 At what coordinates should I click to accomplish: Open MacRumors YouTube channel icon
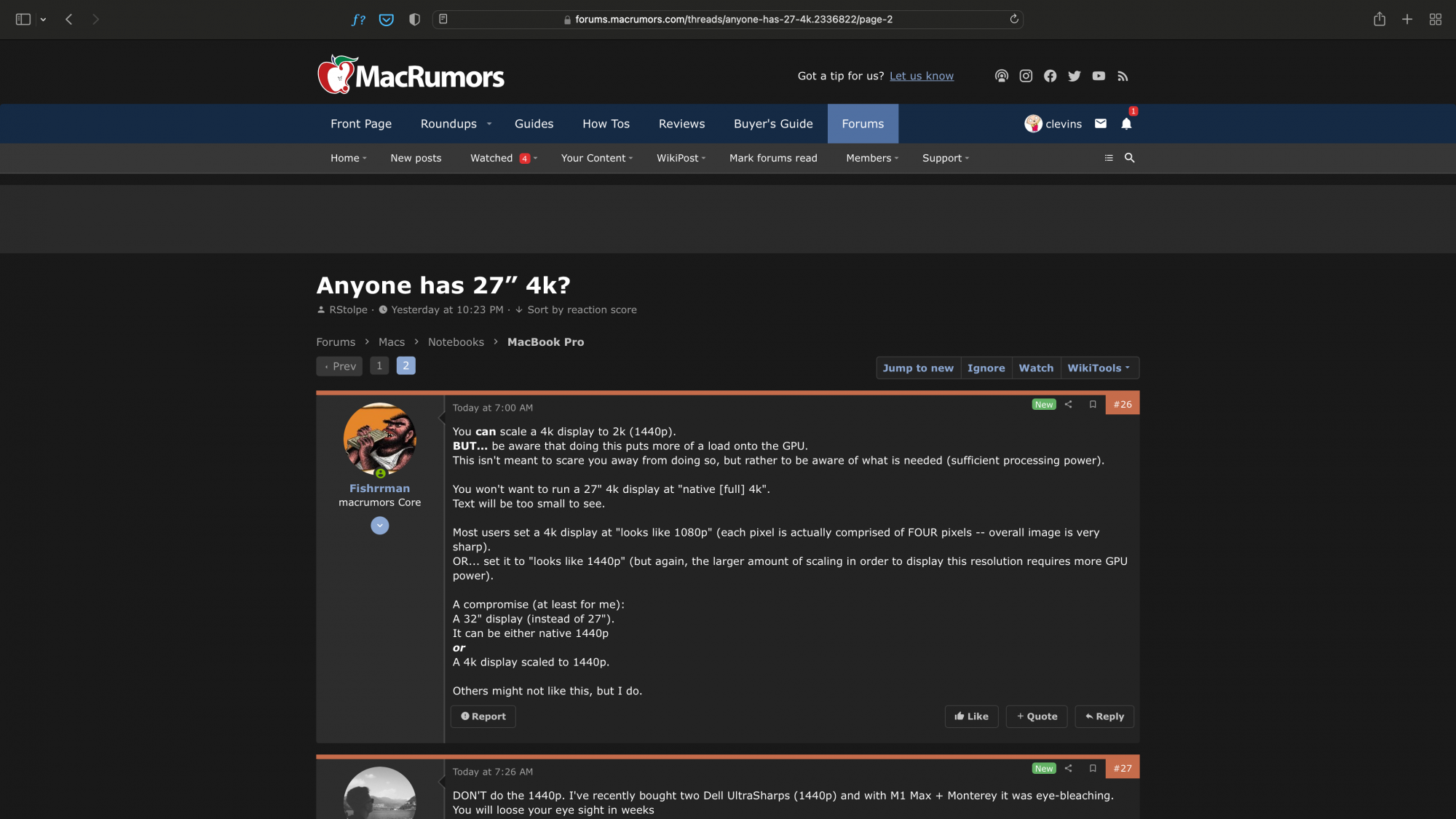[1099, 76]
